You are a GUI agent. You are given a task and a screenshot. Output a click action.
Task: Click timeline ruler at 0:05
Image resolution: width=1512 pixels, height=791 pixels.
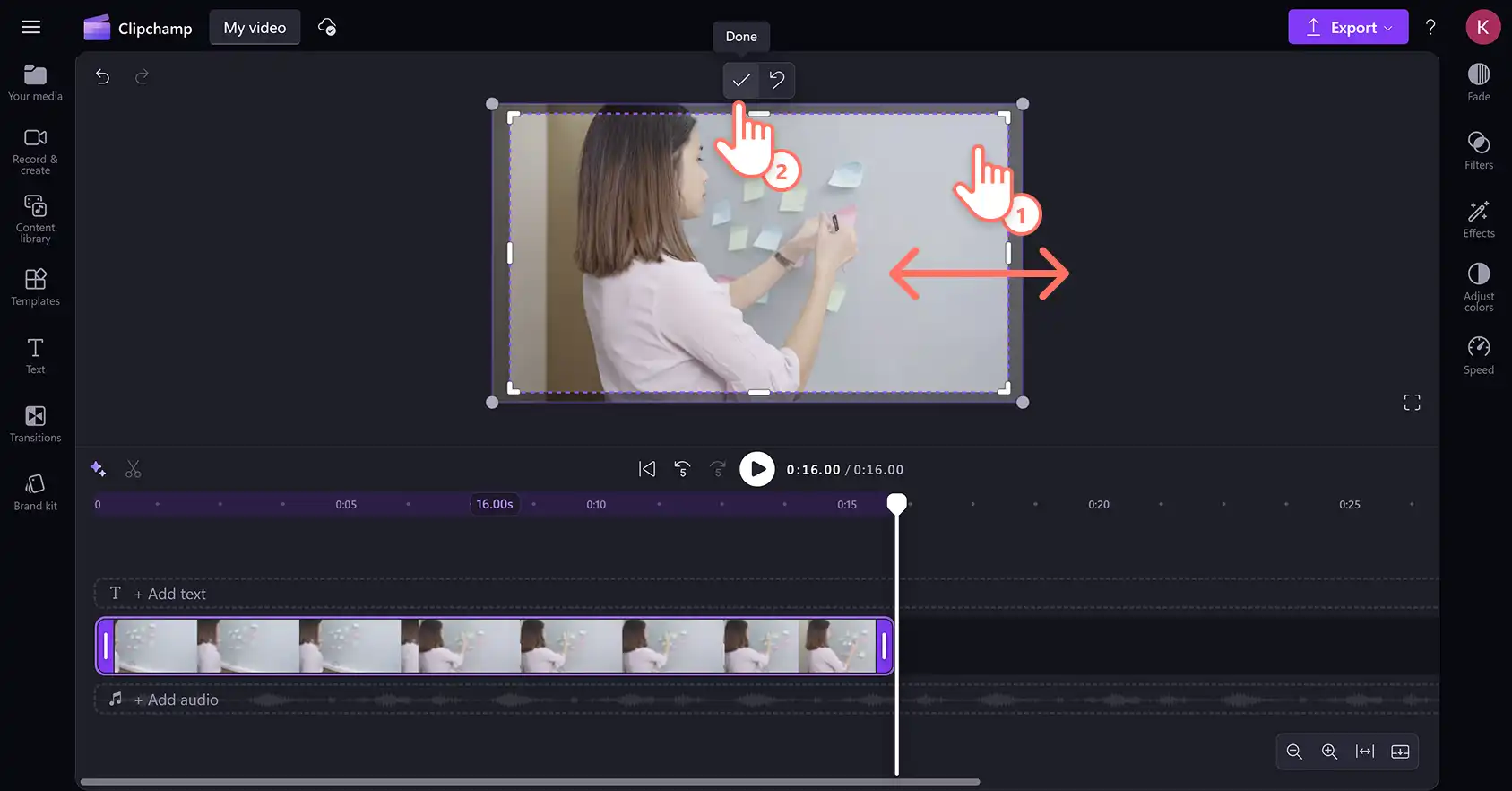point(346,505)
